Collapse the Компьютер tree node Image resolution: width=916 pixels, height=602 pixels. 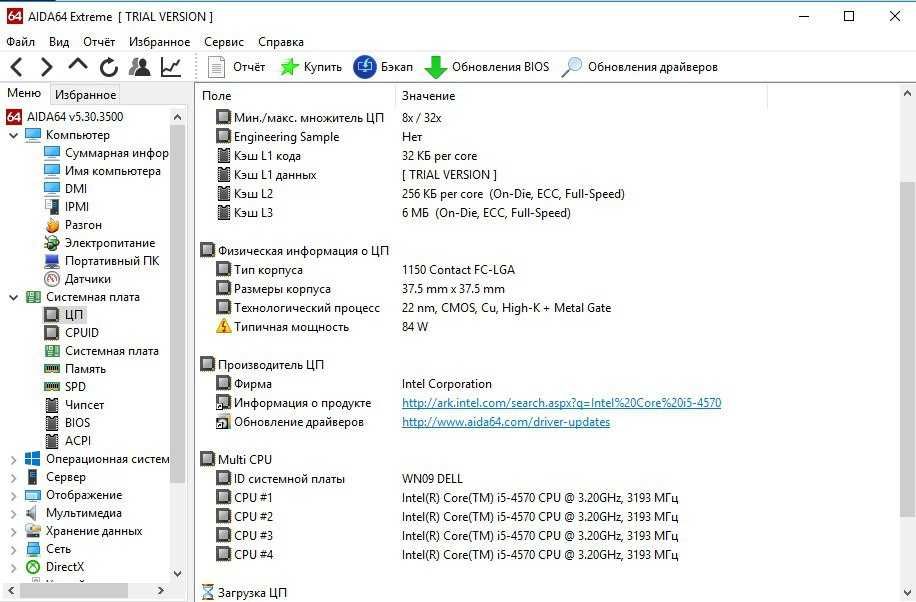tap(13, 135)
